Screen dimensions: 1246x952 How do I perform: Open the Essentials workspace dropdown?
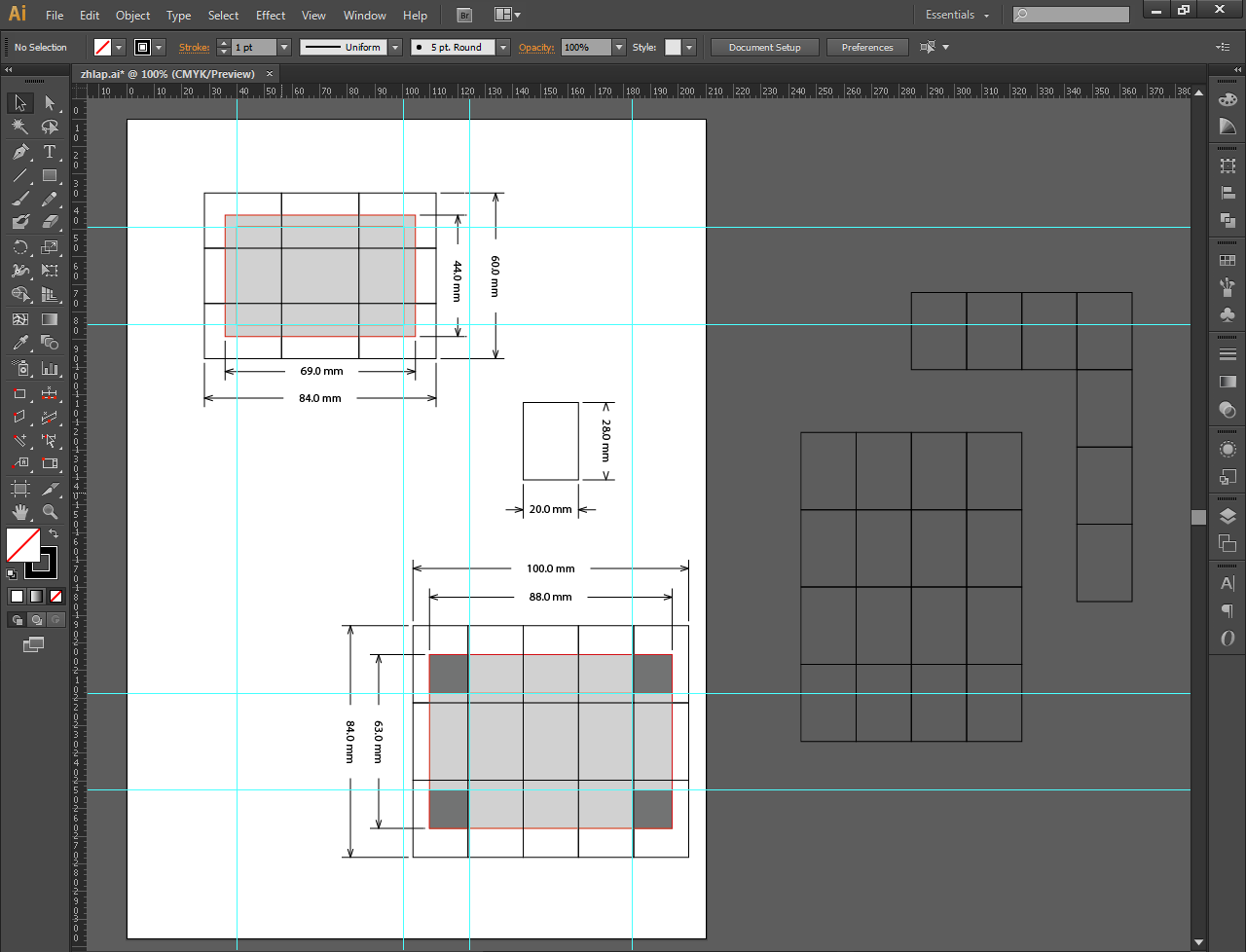tap(957, 16)
